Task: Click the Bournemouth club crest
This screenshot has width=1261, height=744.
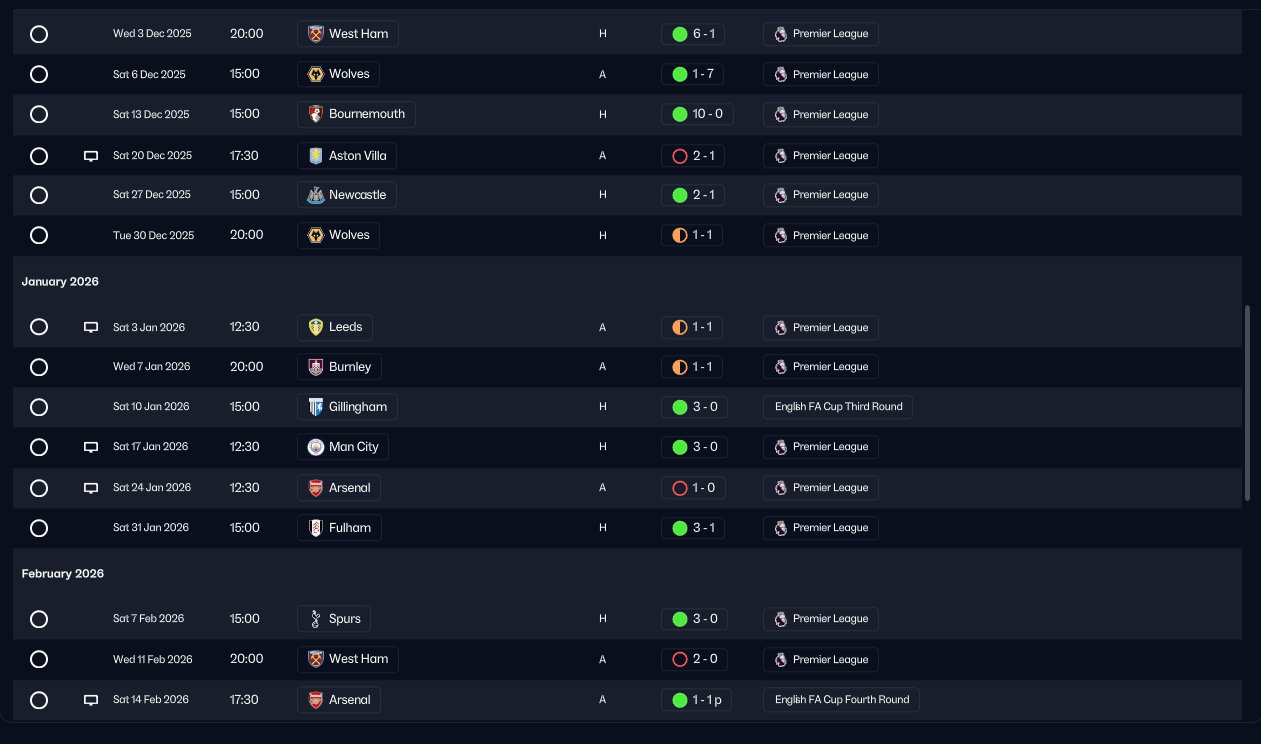Action: pos(316,114)
